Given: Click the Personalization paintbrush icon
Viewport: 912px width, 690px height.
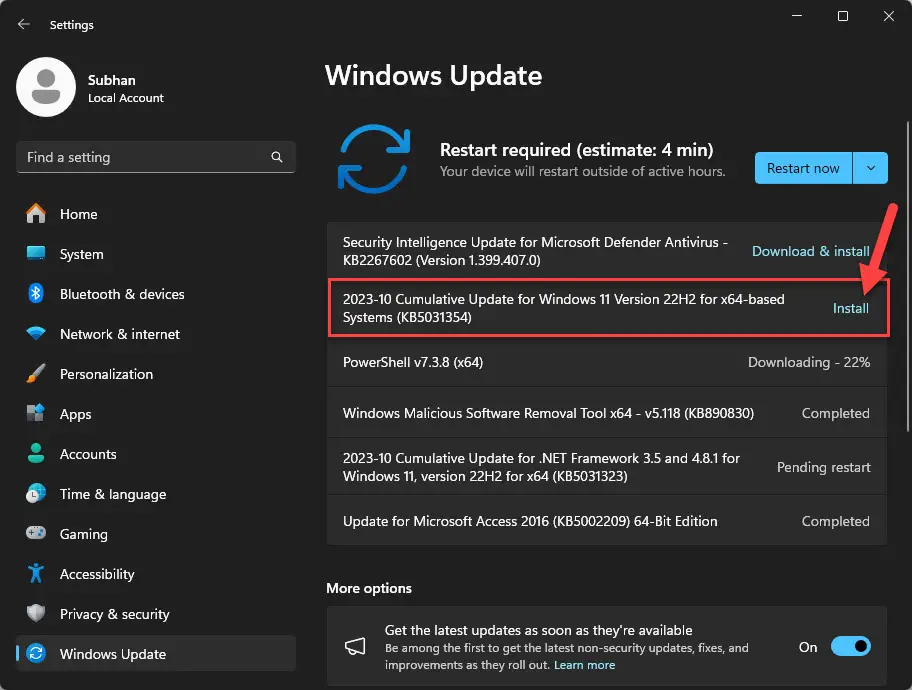Looking at the screenshot, I should (36, 374).
